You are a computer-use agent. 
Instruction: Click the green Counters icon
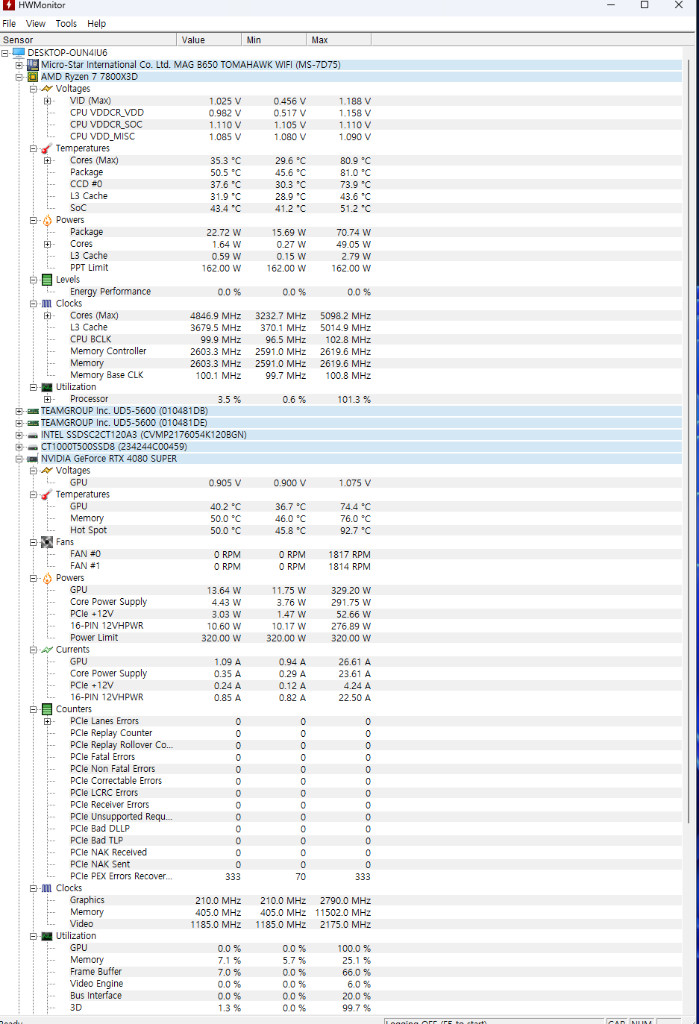[47, 709]
